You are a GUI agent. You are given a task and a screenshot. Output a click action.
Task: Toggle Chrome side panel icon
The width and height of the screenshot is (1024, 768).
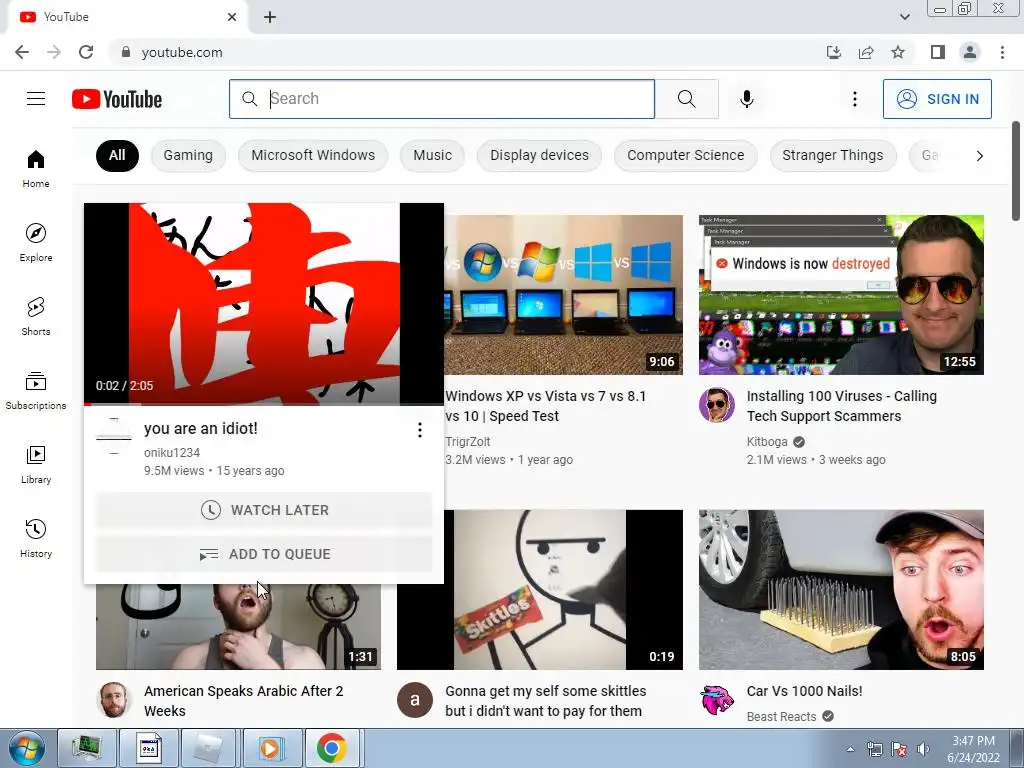[938, 52]
